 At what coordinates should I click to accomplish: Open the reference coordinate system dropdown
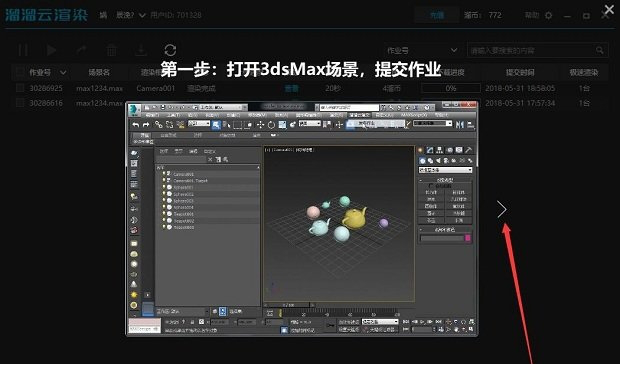click(310, 123)
